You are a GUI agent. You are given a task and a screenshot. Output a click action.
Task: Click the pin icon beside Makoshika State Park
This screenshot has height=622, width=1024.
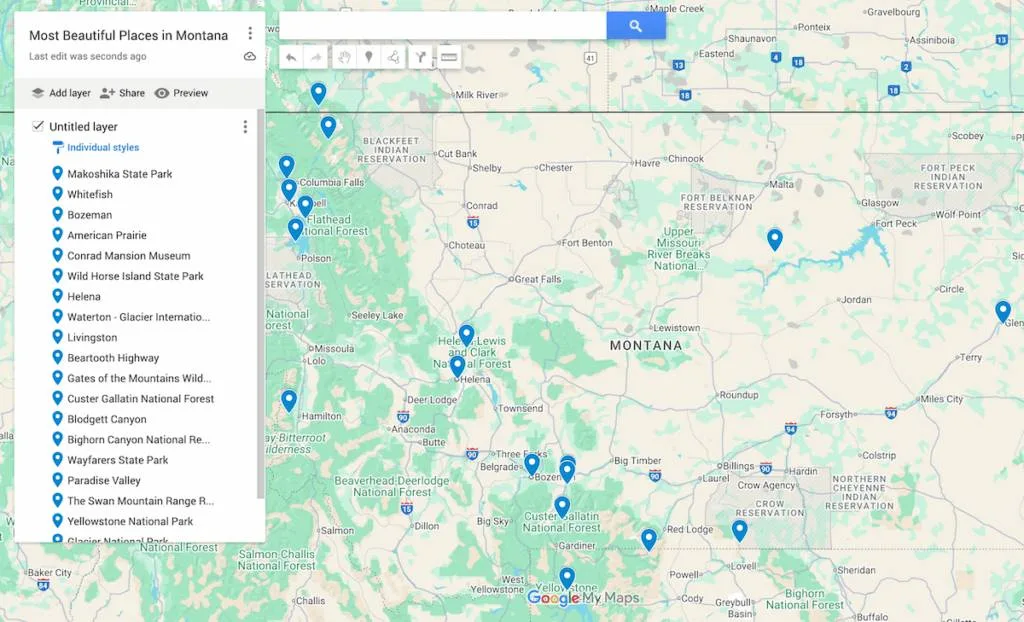(x=57, y=173)
